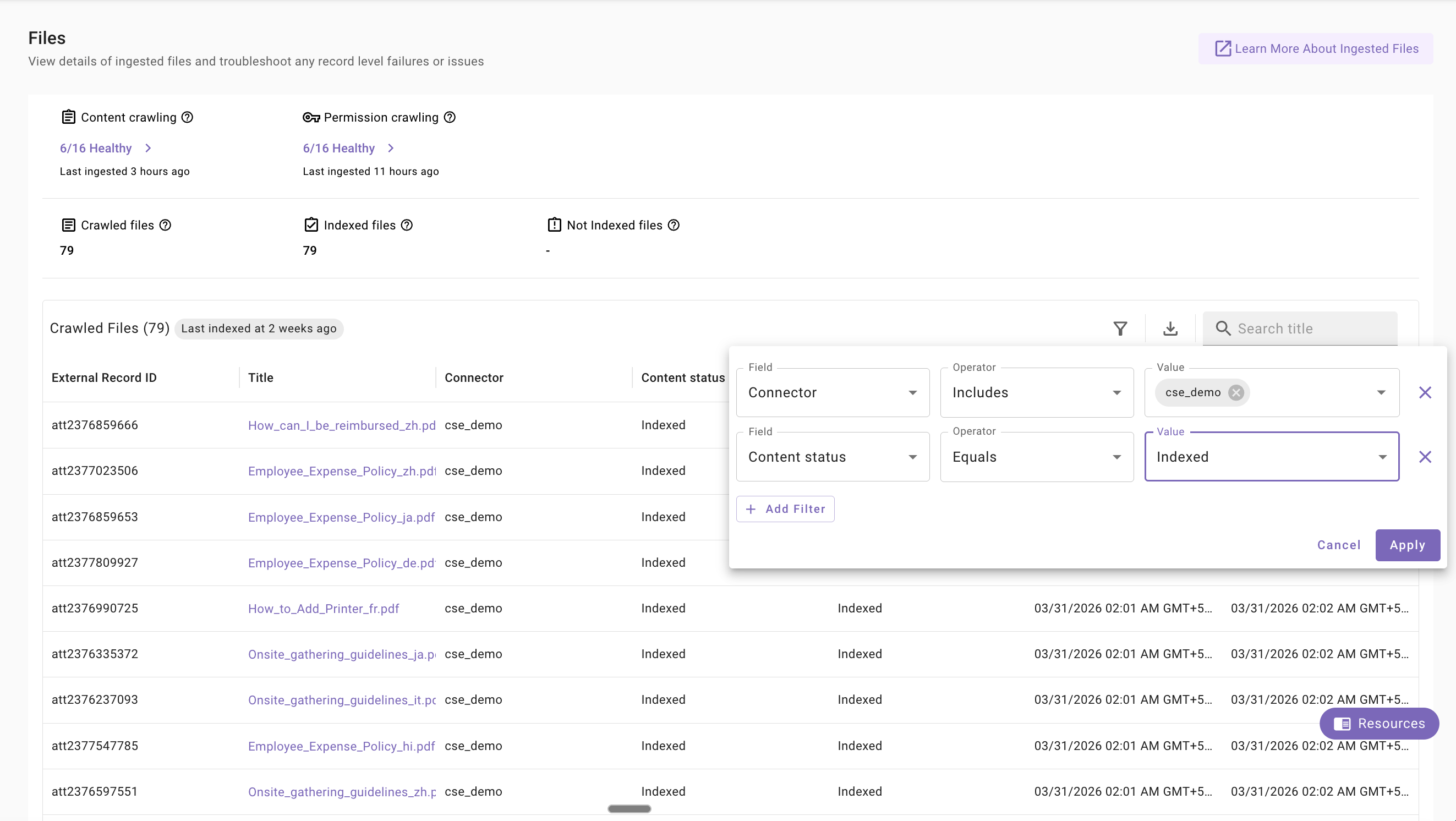Click help icon next to Indexed files
Viewport: 1456px width, 821px height.
point(407,225)
